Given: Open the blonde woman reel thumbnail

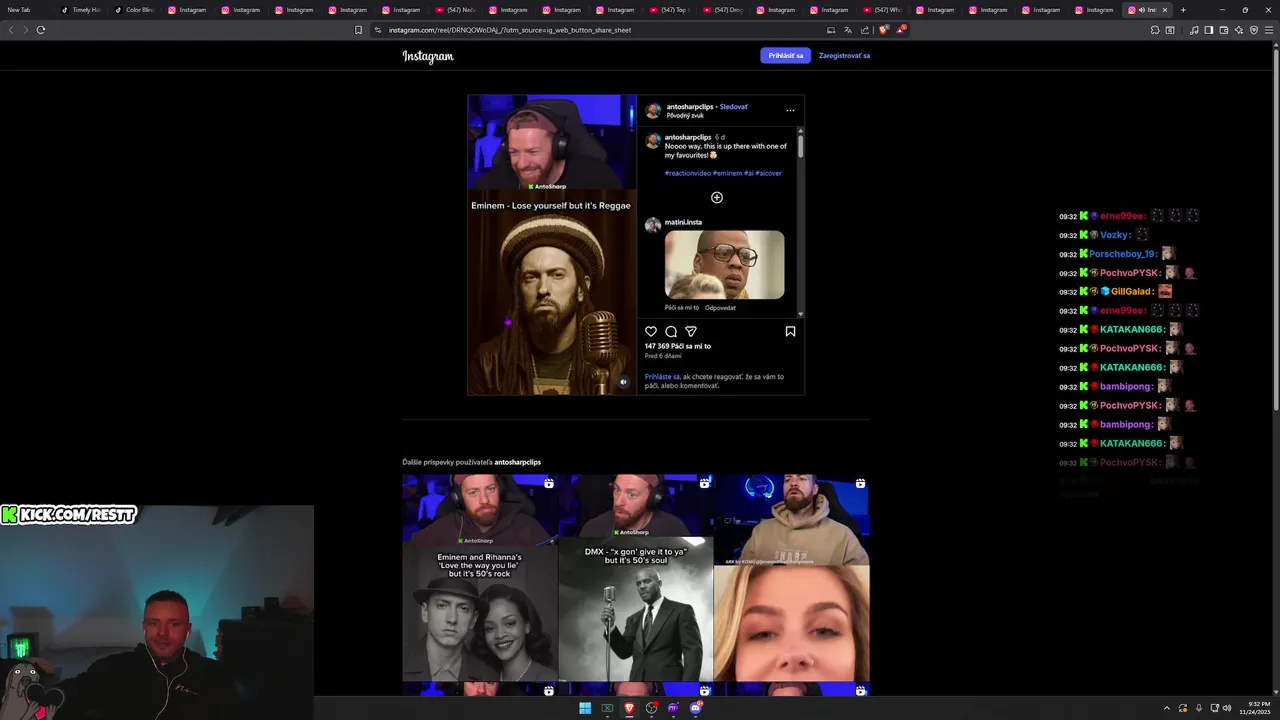Looking at the screenshot, I should (x=792, y=578).
